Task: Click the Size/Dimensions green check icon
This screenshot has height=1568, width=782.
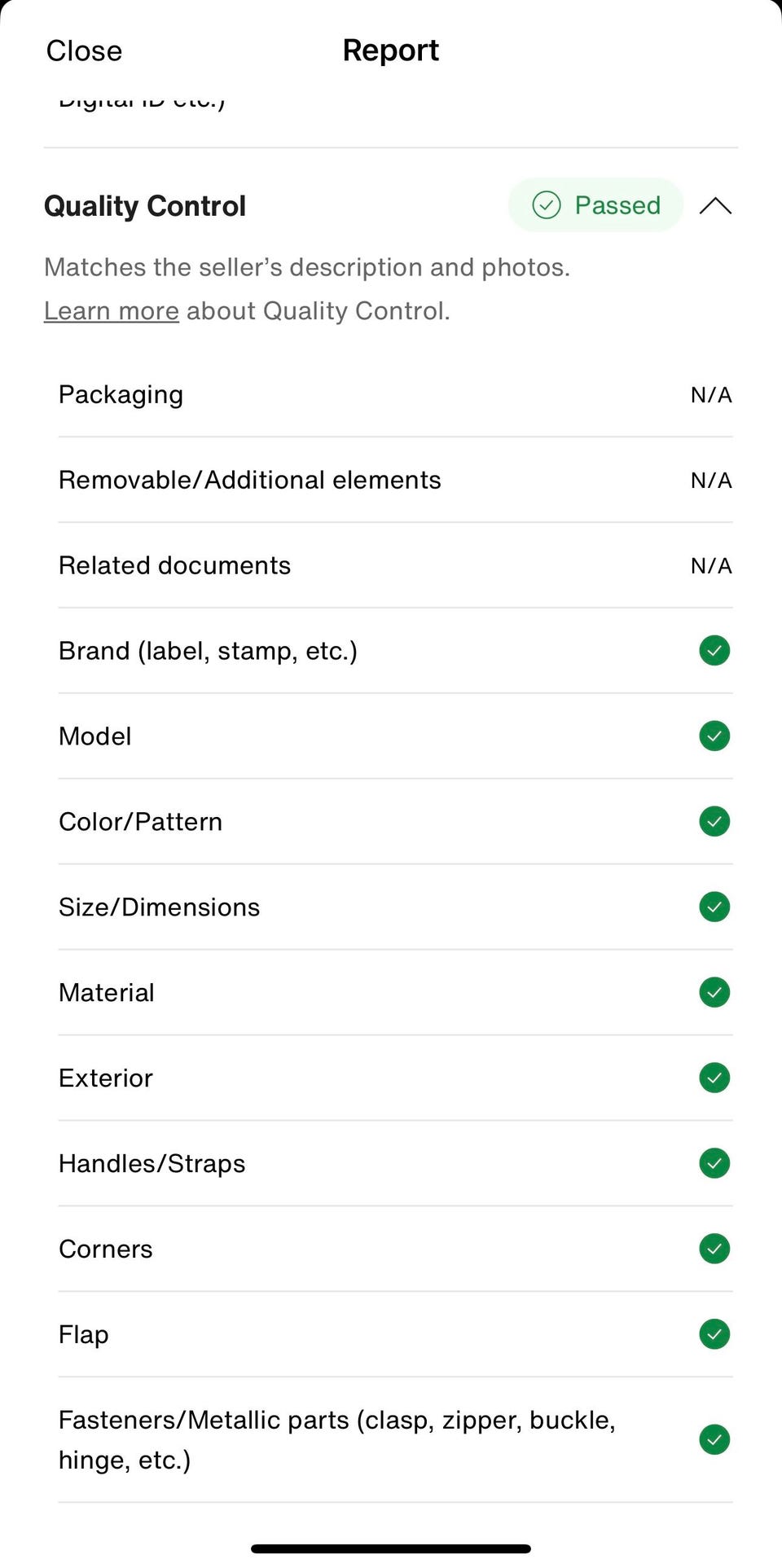Action: (x=714, y=907)
